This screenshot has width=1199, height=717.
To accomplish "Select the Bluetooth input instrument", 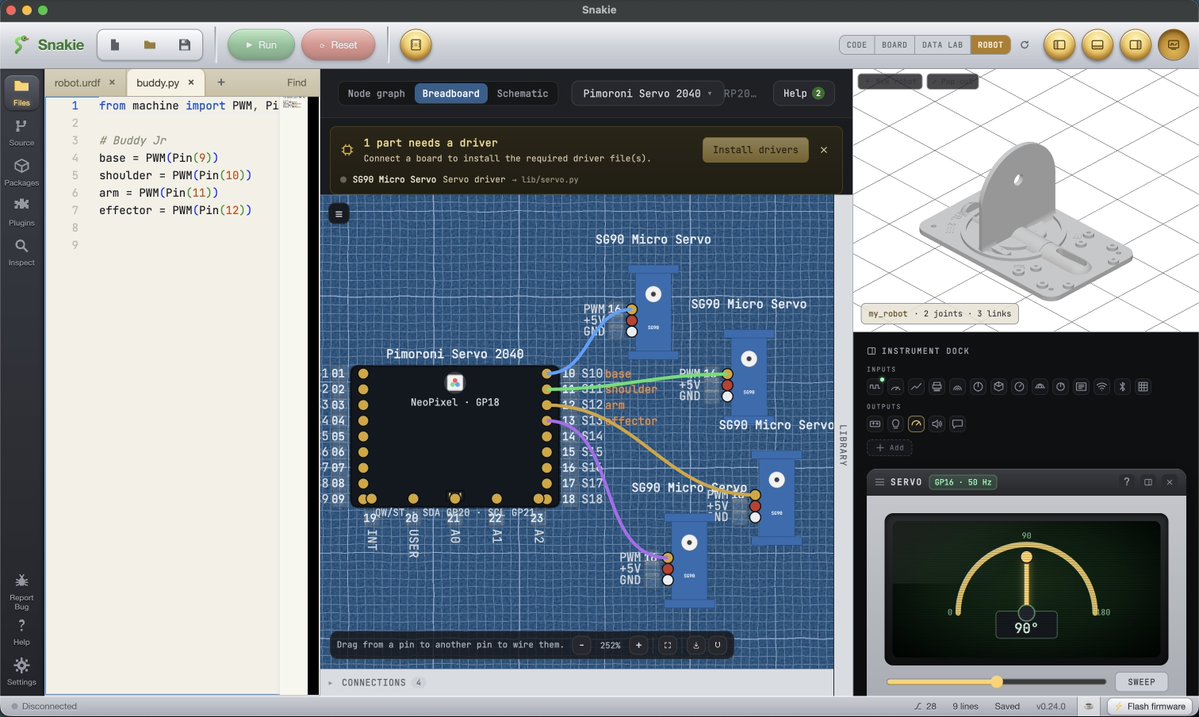I will coord(1123,387).
